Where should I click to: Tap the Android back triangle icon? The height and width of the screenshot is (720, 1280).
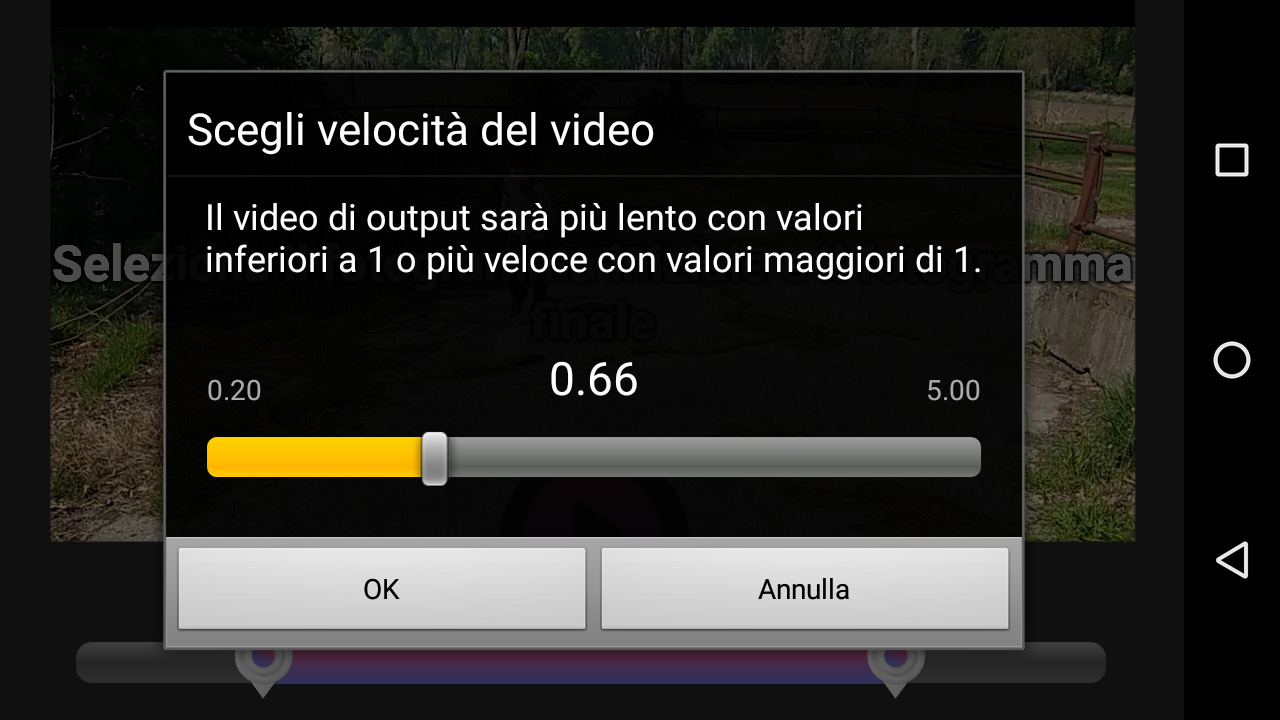click(x=1232, y=560)
